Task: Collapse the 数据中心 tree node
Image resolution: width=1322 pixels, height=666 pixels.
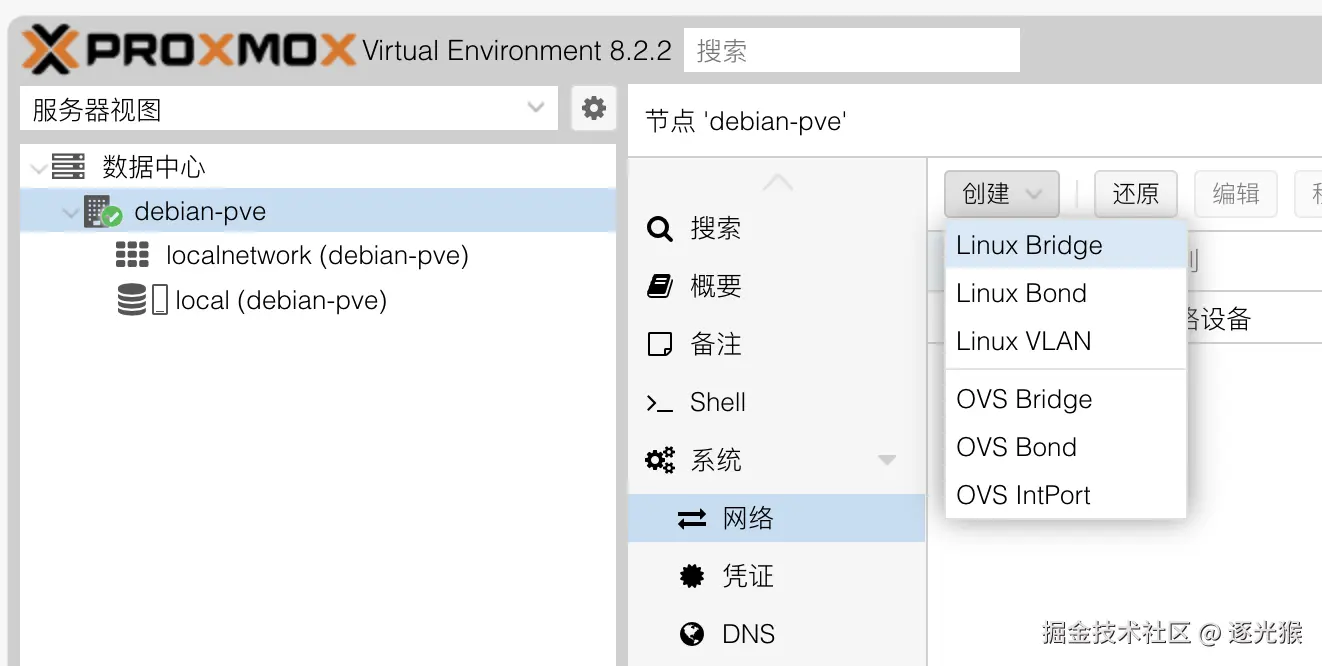Action: [39, 168]
